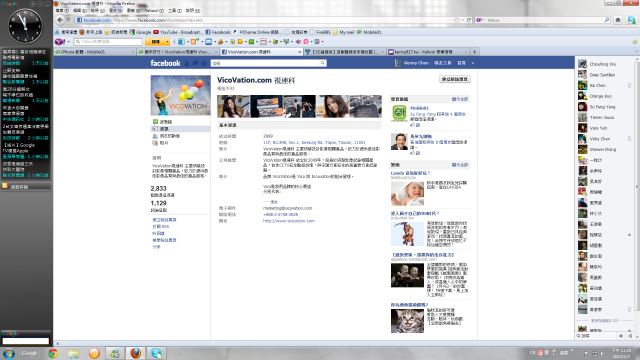The image size is (640, 360).
Task: Click the chat settings gear icon
Action: tap(621, 336)
